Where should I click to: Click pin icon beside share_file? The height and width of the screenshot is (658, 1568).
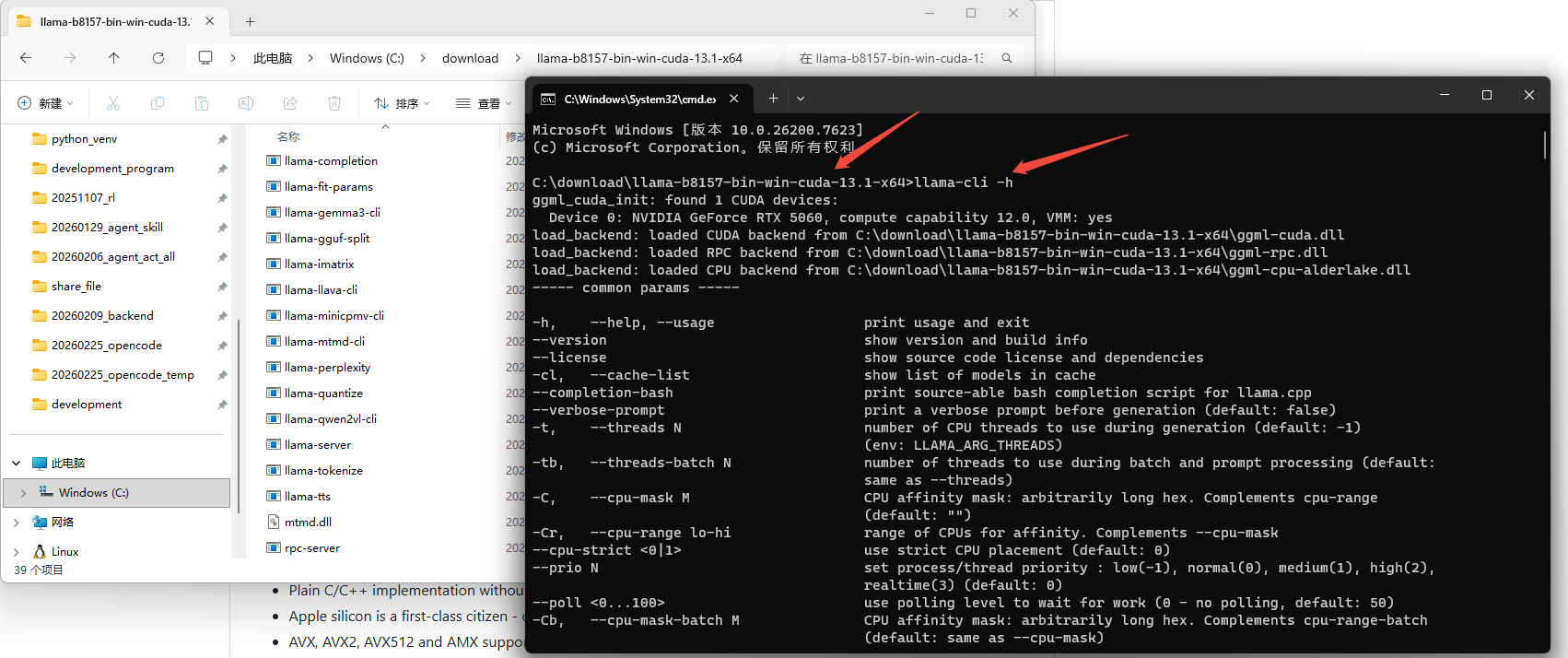[222, 287]
